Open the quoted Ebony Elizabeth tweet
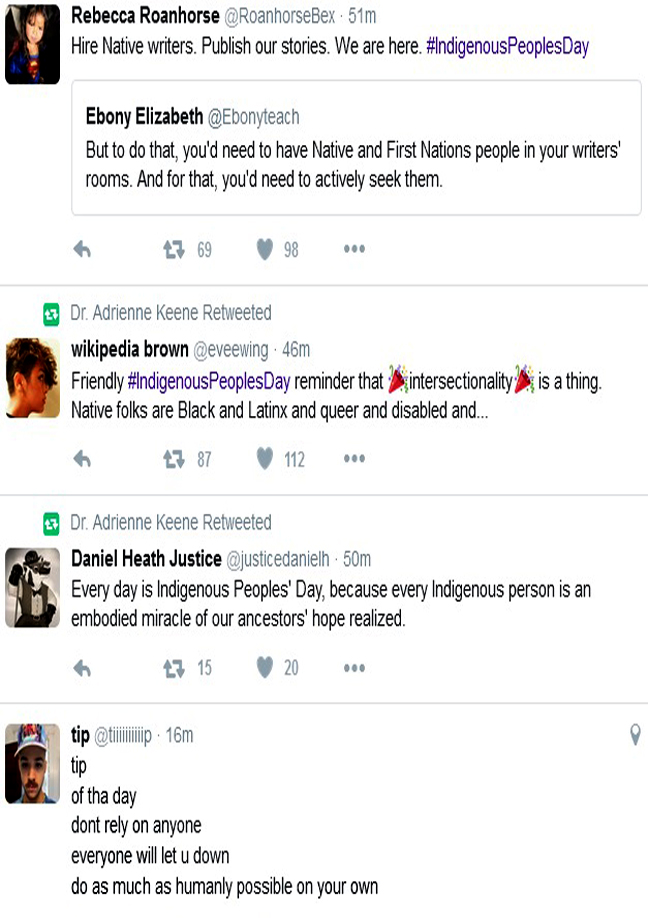648x918 pixels. point(356,148)
